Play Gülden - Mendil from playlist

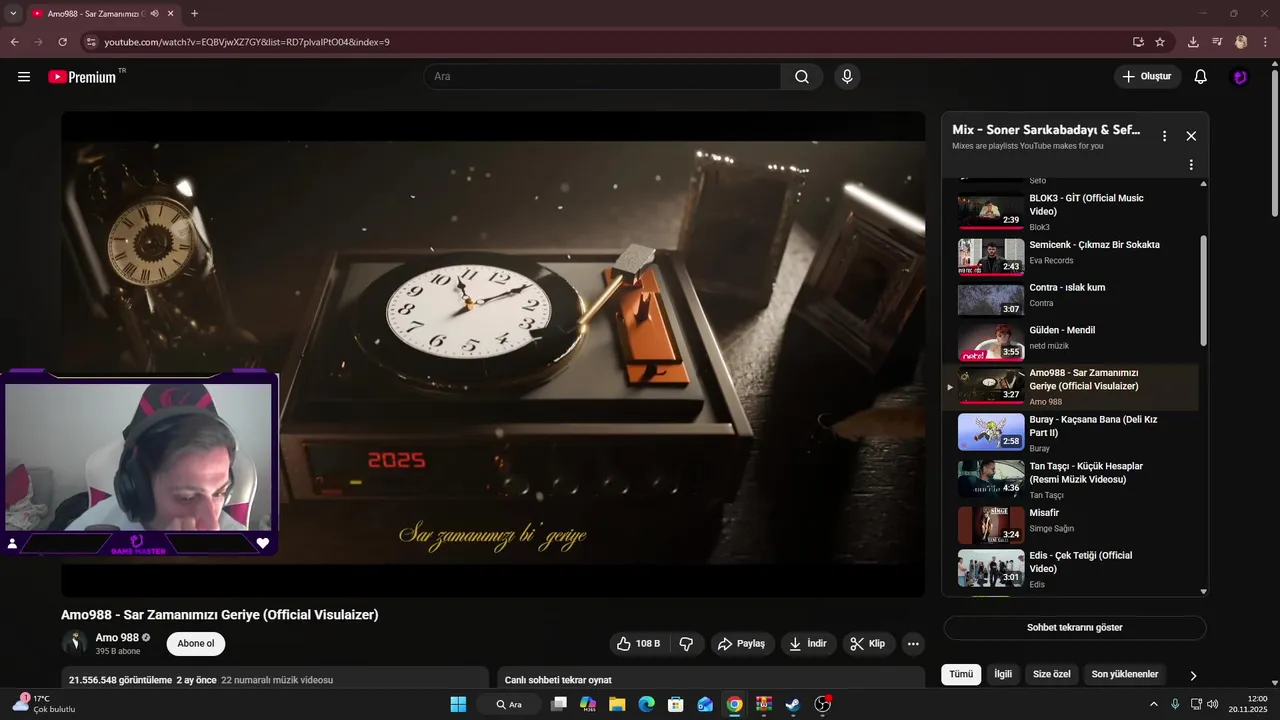tap(1070, 340)
